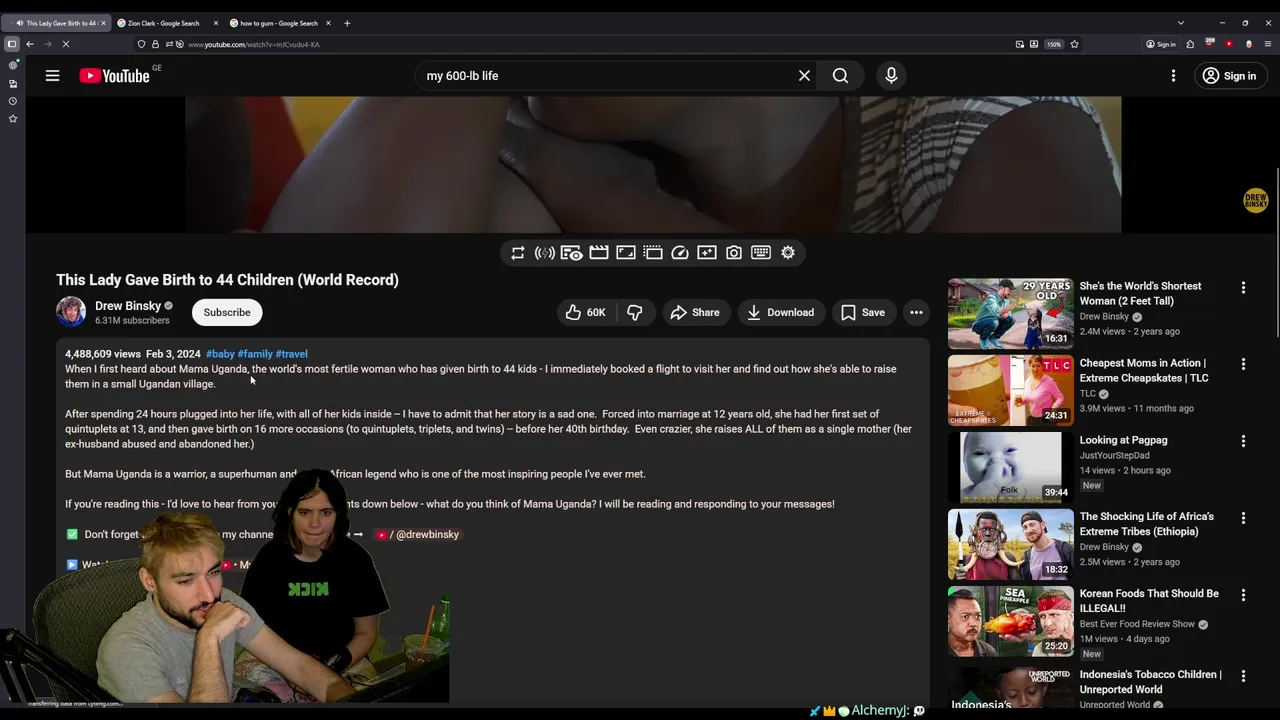Run search with magnifying glass button
The height and width of the screenshot is (720, 1280).
click(x=840, y=76)
